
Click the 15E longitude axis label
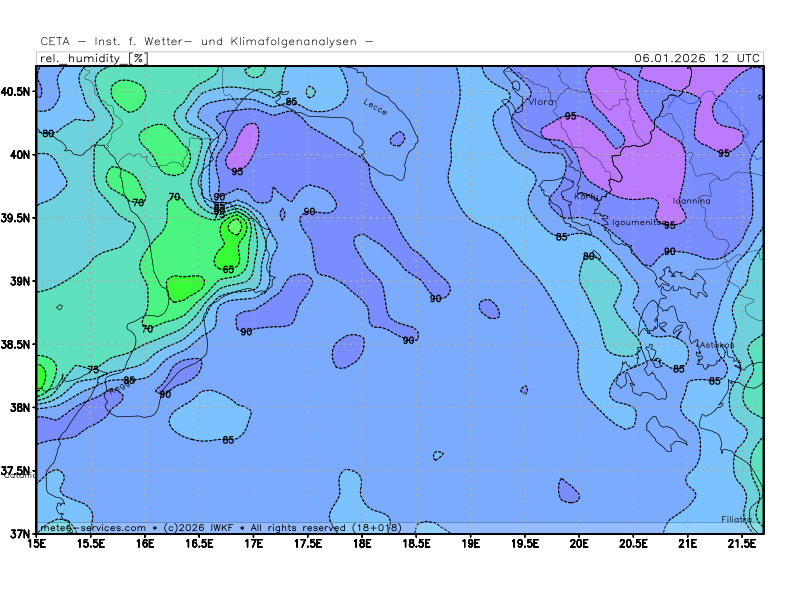click(x=38, y=544)
